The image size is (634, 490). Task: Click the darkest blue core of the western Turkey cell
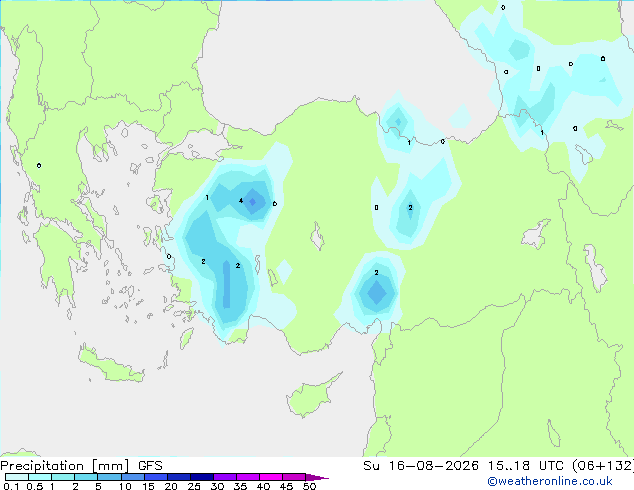tap(252, 201)
